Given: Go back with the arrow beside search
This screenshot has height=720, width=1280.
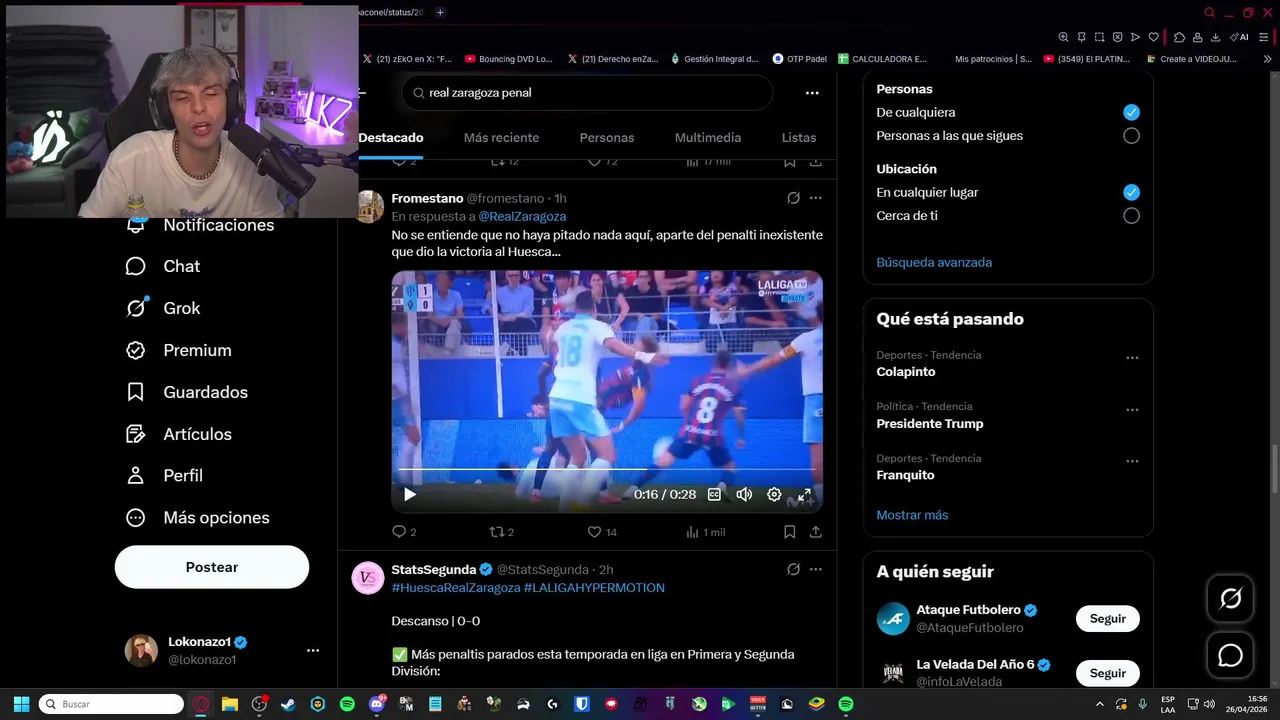Looking at the screenshot, I should click(362, 93).
